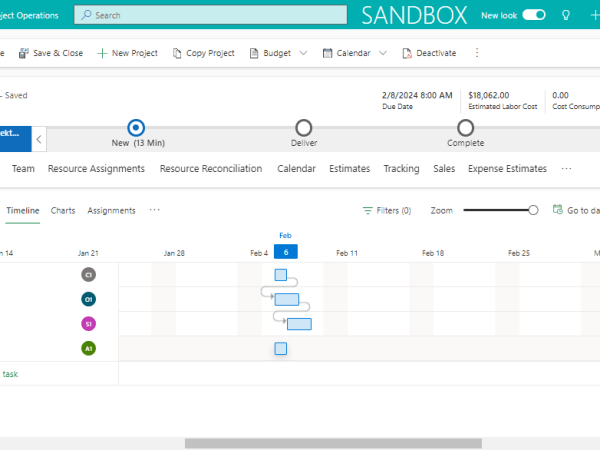Click the Zoom slider track
This screenshot has height=450, width=600.
coord(496,210)
